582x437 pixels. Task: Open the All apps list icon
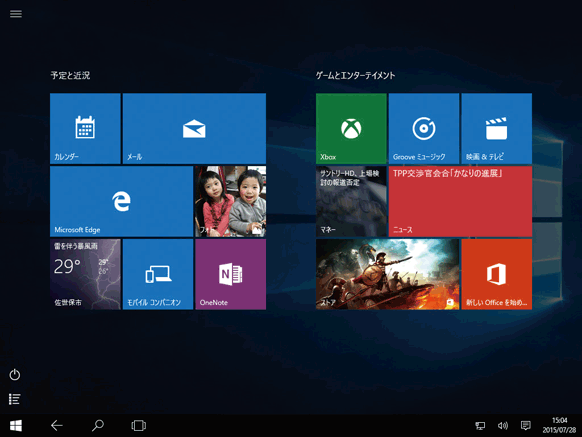(14, 399)
